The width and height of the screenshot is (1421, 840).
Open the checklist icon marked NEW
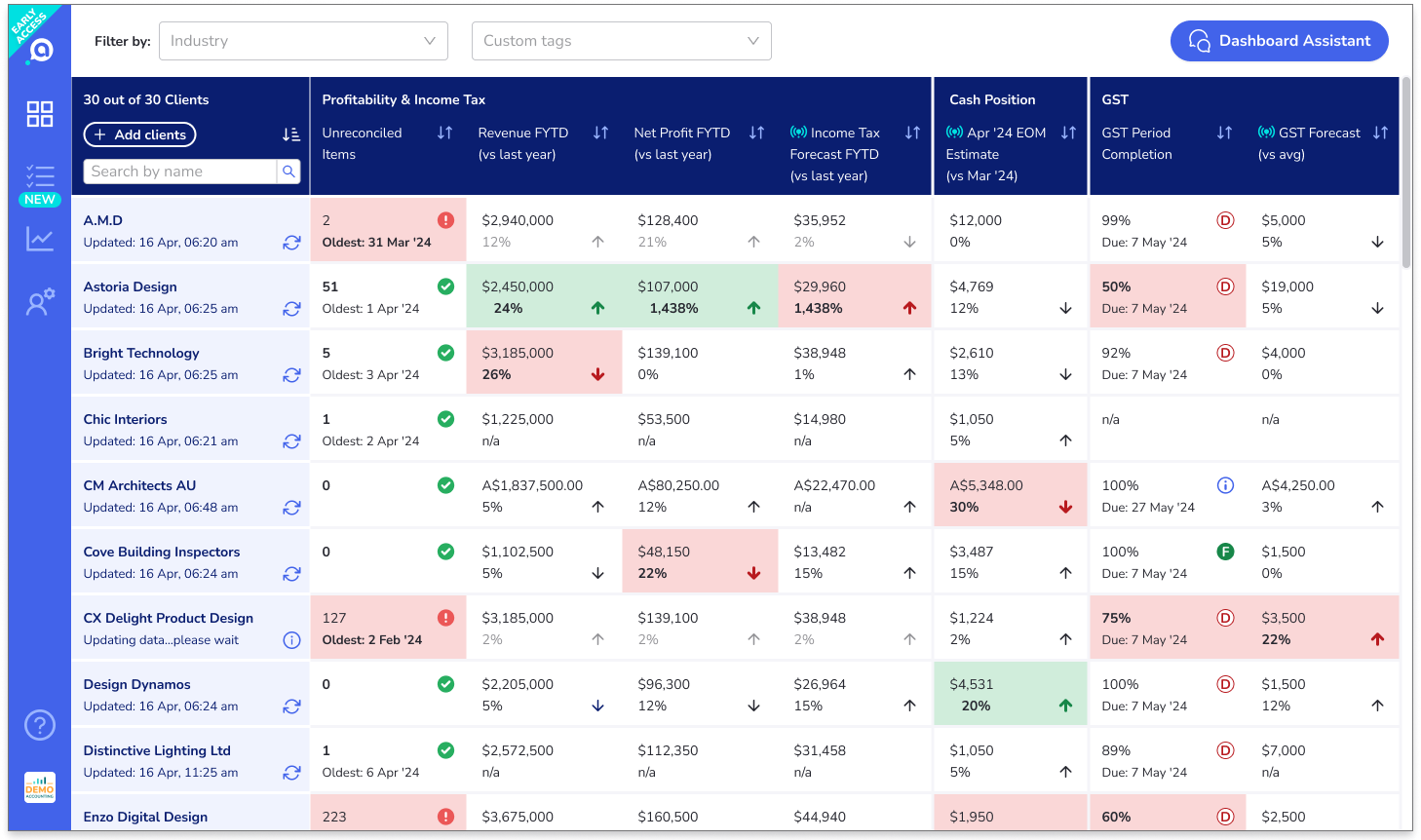[x=40, y=176]
